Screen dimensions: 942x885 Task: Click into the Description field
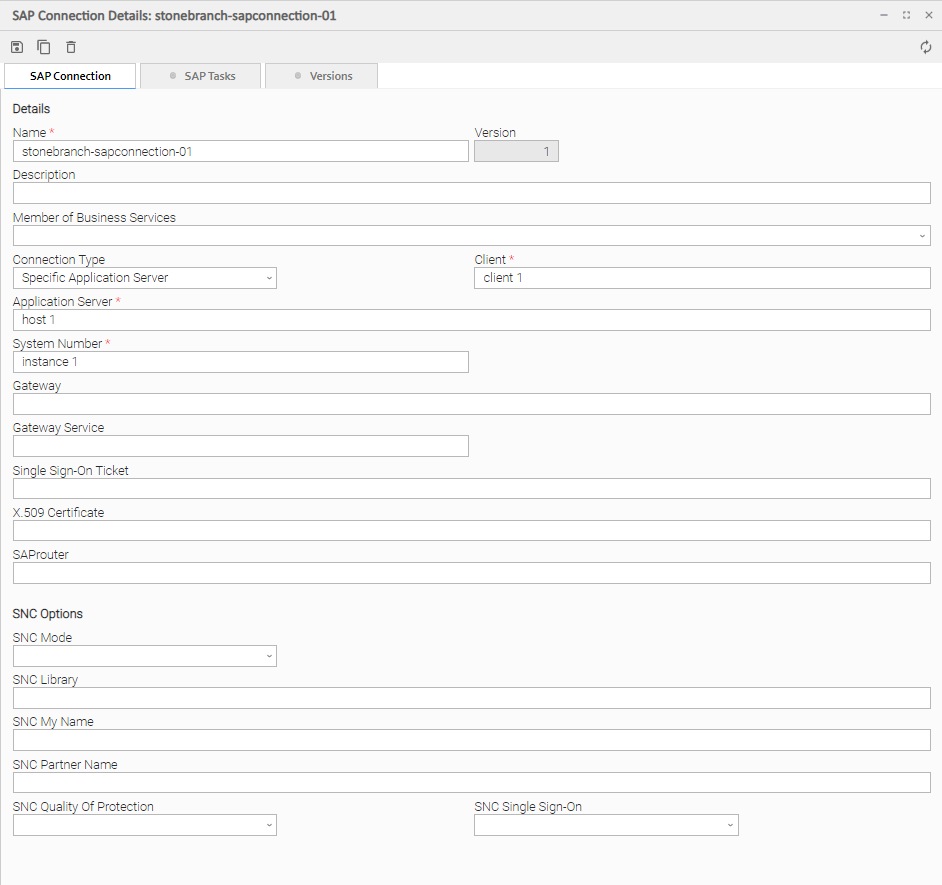[x=471, y=193]
